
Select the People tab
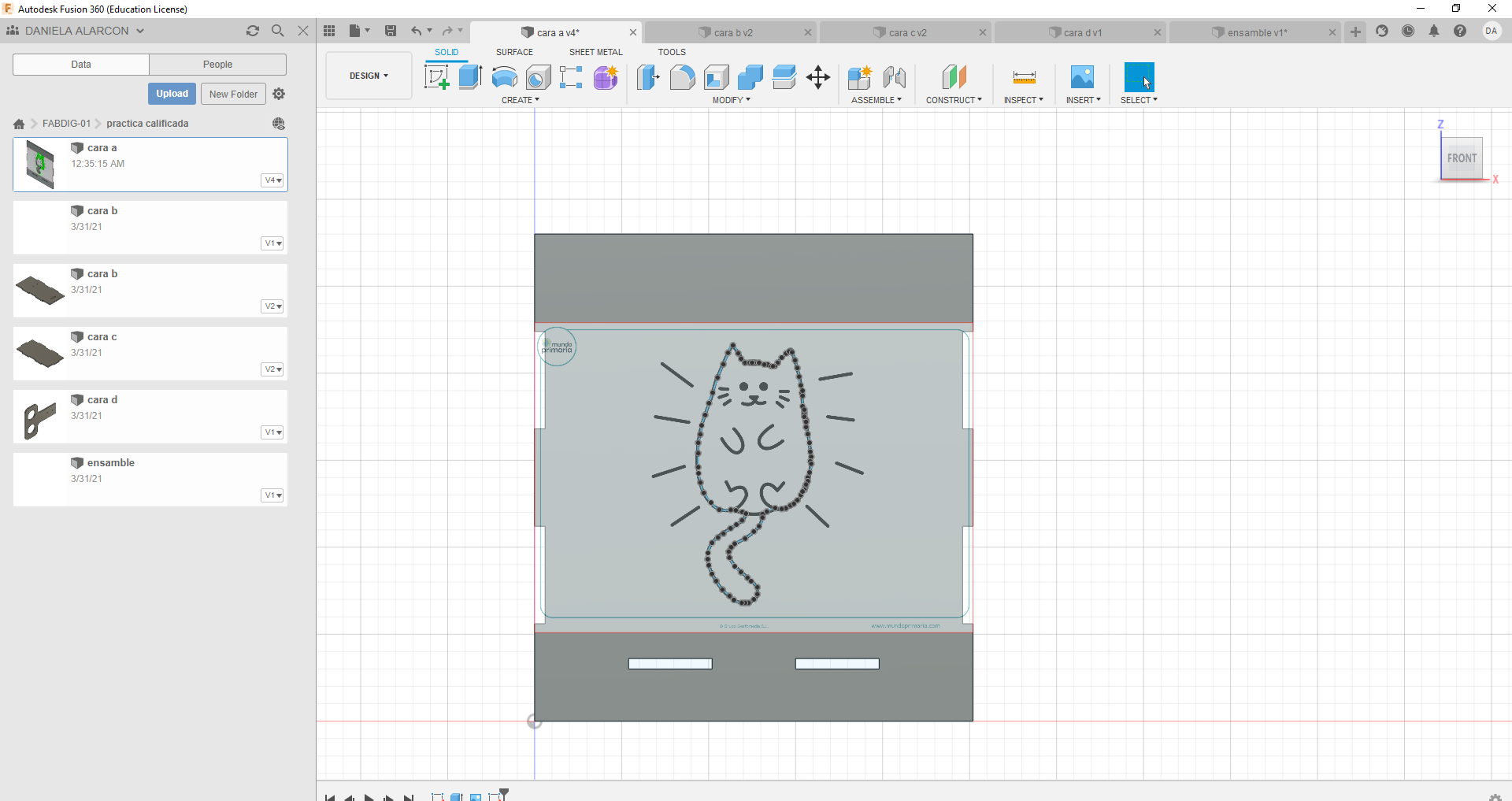[x=217, y=65]
